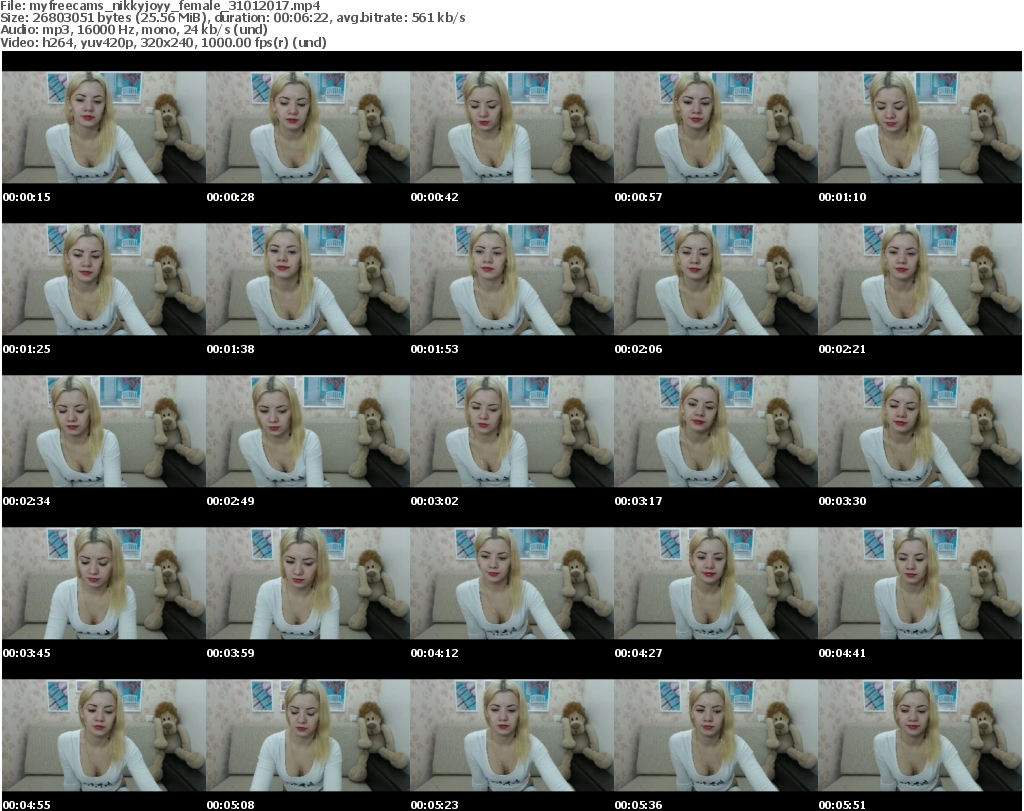Click the timestamp label 00:03:30
This screenshot has width=1024, height=811.
(842, 501)
